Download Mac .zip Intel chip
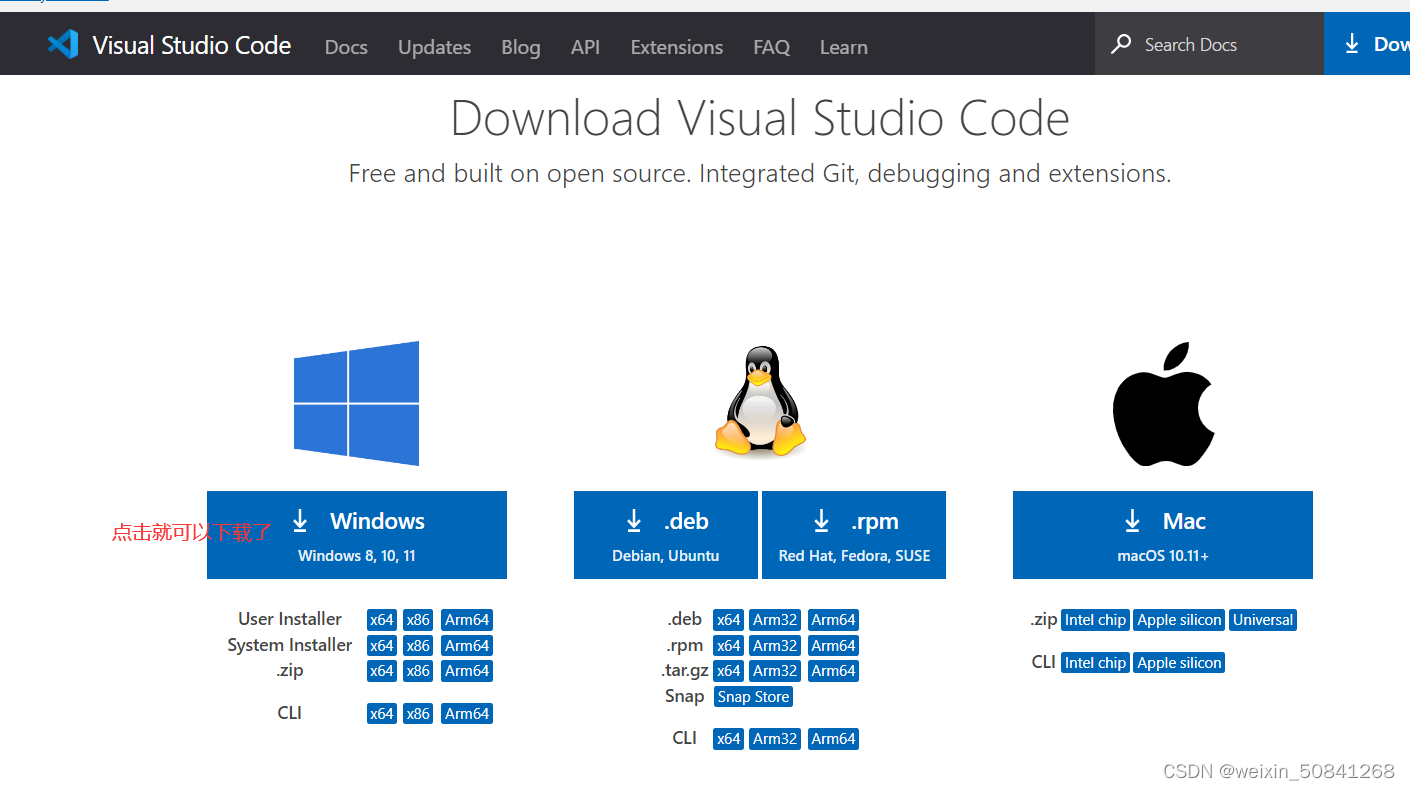 pos(1095,620)
